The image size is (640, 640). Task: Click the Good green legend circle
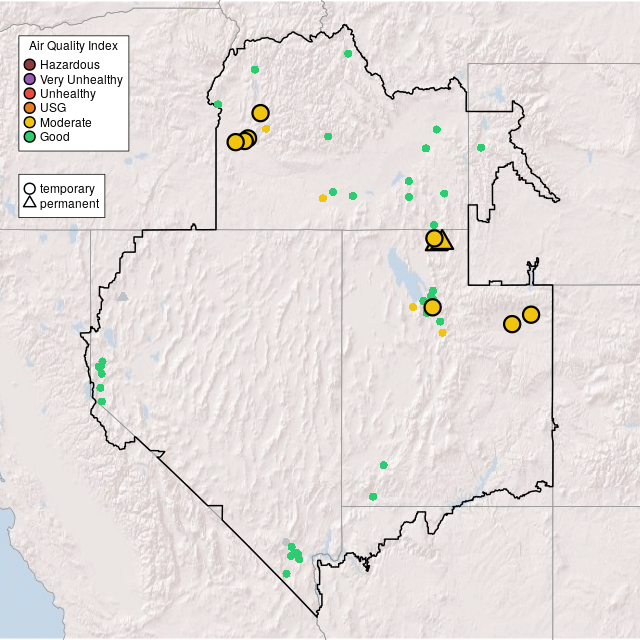(30, 136)
